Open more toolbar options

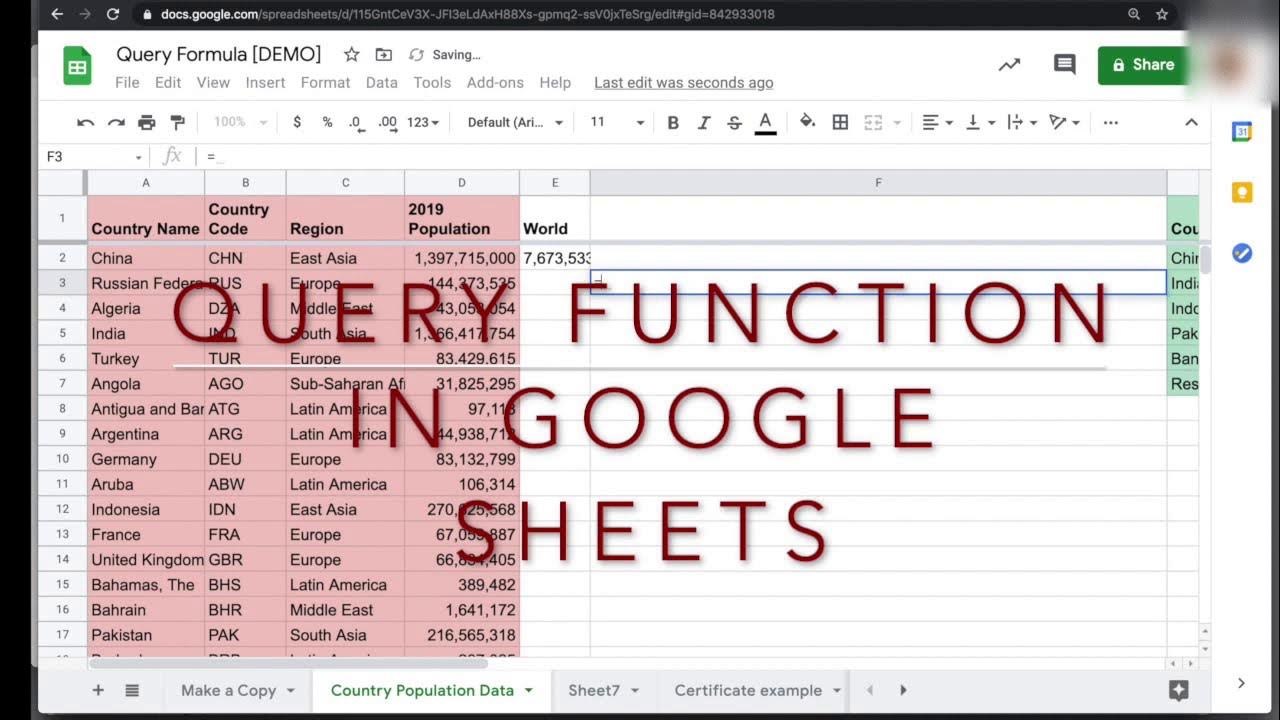(1111, 122)
